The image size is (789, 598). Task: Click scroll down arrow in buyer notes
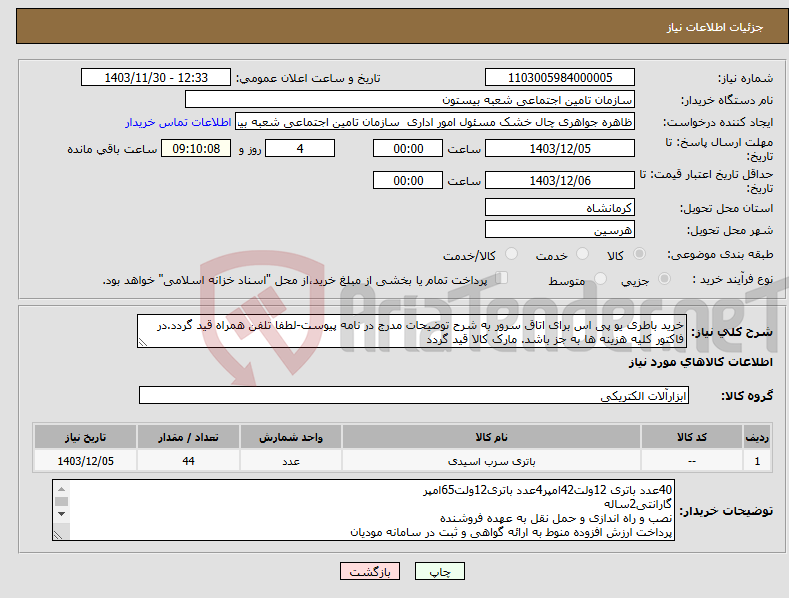[x=61, y=514]
